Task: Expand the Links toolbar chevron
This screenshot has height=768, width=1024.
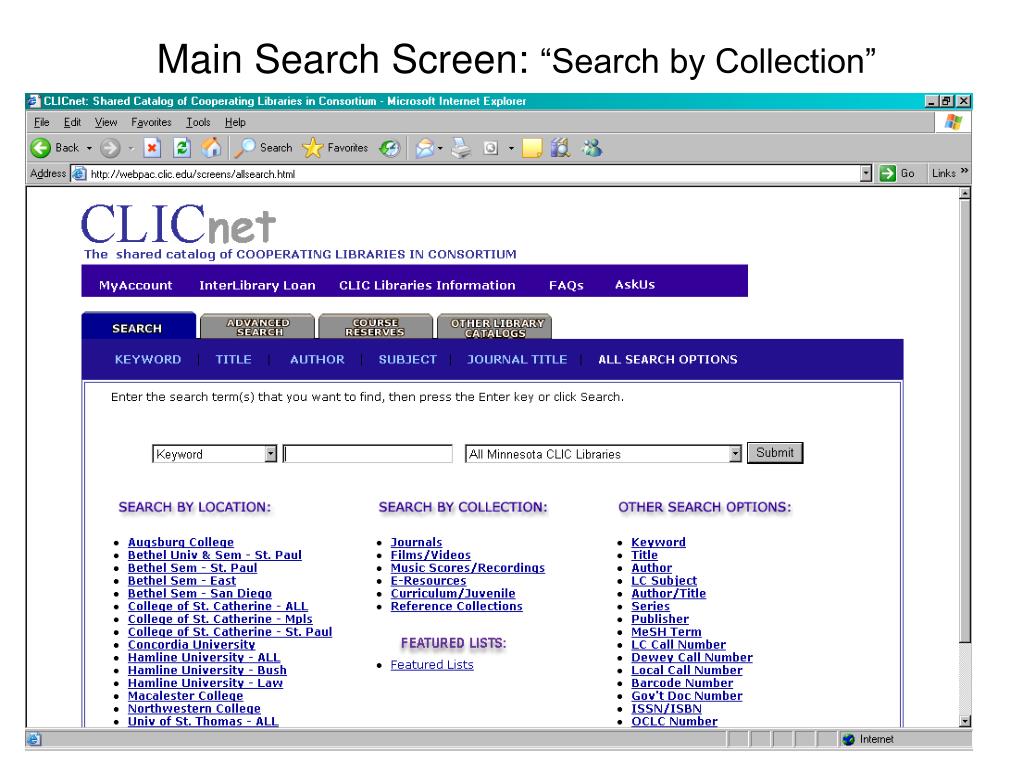Action: pyautogui.click(x=965, y=171)
